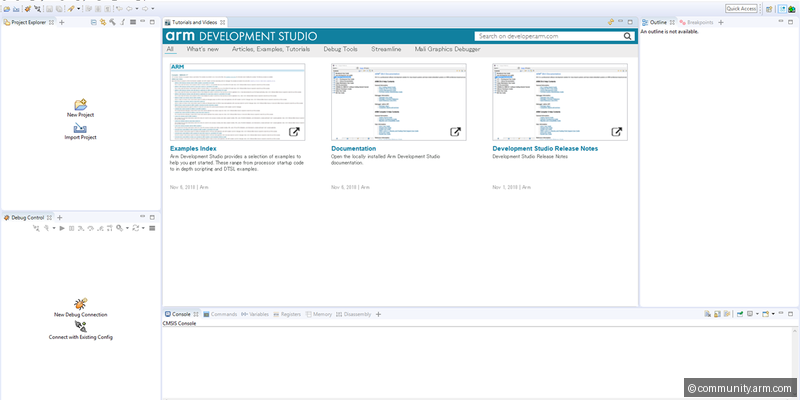This screenshot has width=800, height=400.
Task: Open dropdown next to wand toolbar icon
Action: click(79, 9)
